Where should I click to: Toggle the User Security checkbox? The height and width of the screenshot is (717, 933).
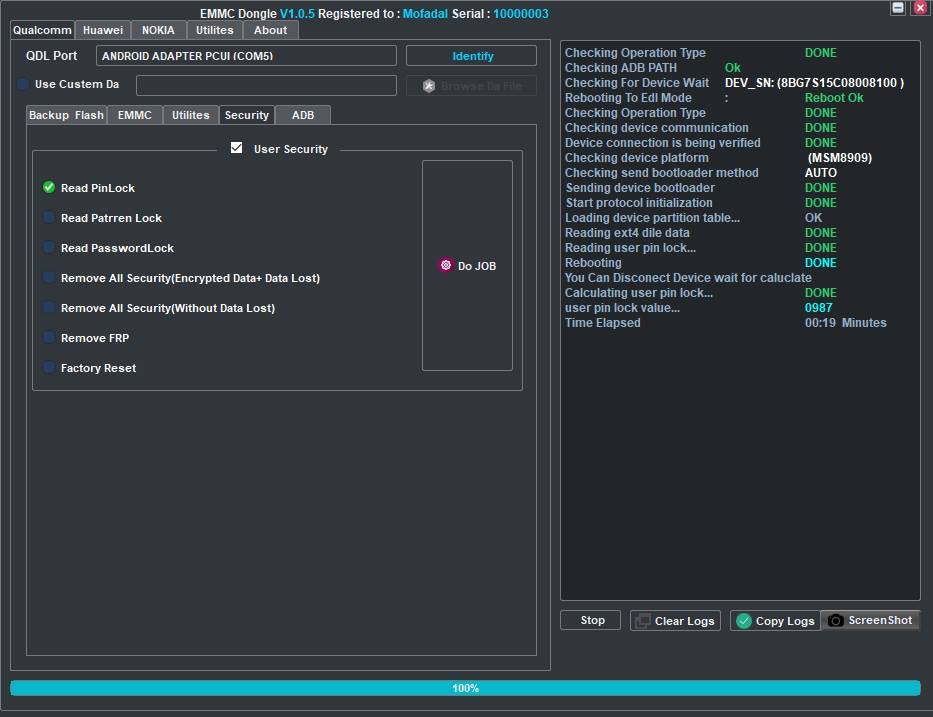click(x=236, y=148)
